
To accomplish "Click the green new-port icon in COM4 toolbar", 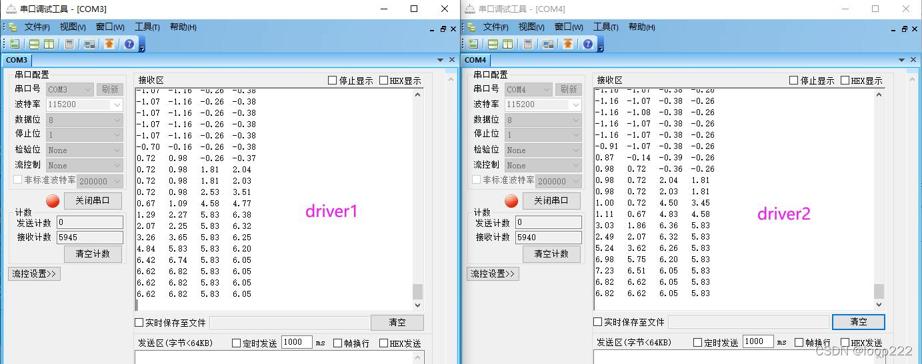I will click(473, 44).
